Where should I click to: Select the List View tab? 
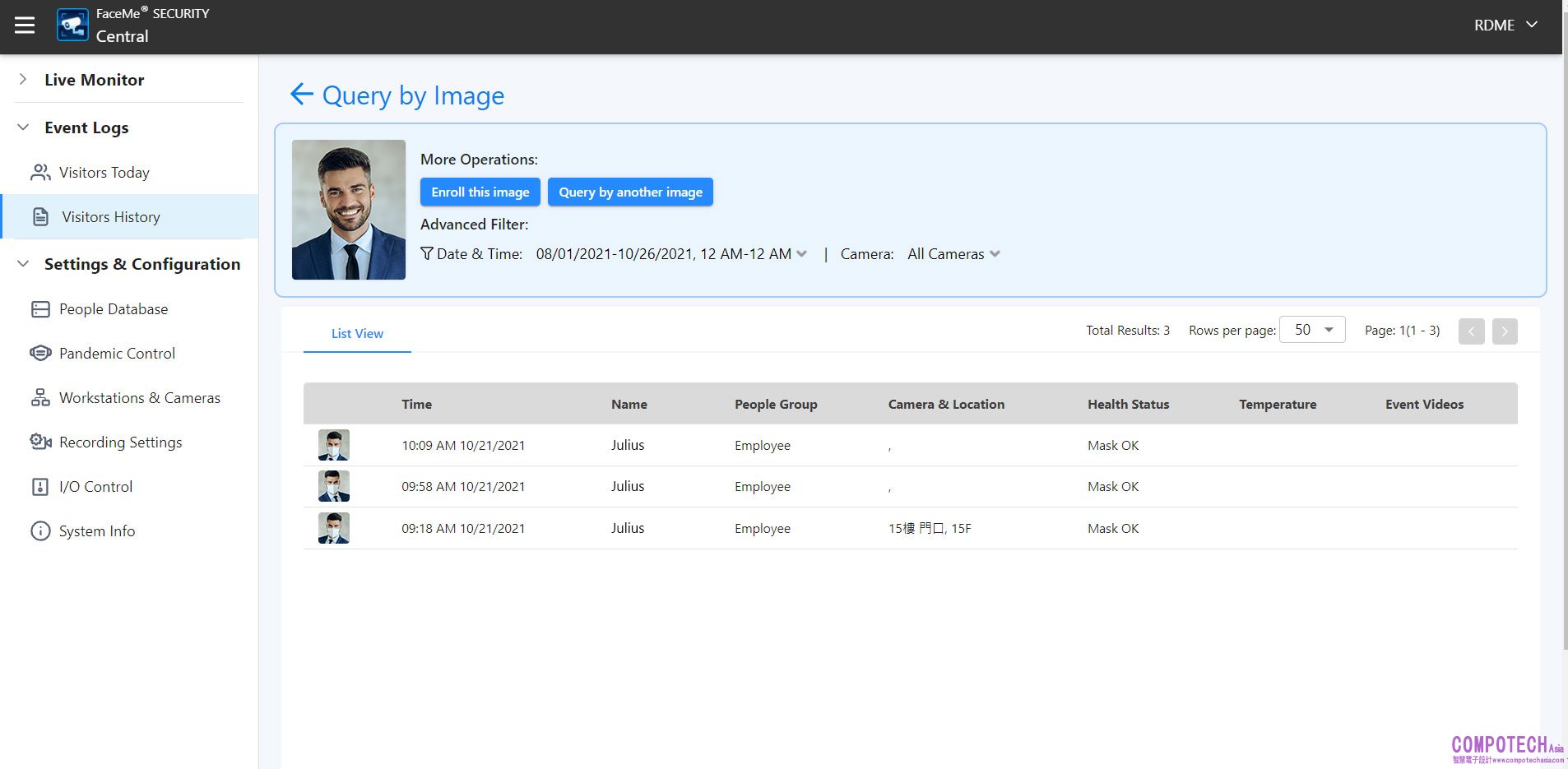pyautogui.click(x=357, y=334)
